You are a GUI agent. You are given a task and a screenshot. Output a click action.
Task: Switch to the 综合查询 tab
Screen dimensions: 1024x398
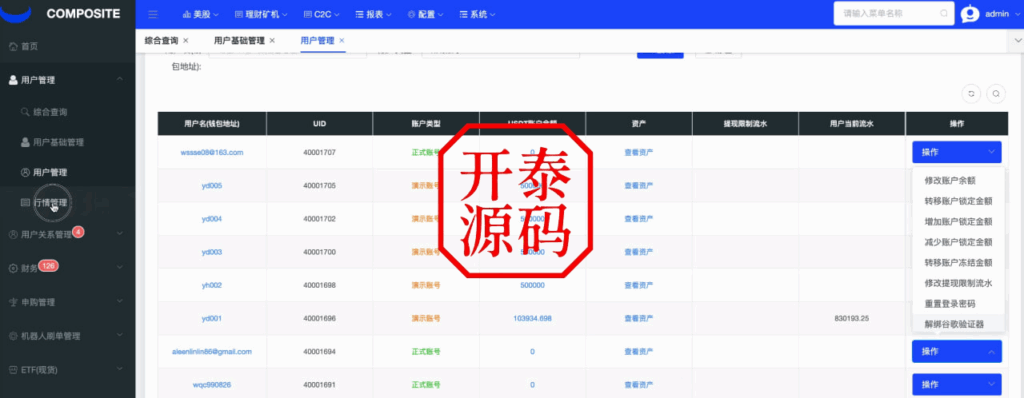click(x=161, y=41)
